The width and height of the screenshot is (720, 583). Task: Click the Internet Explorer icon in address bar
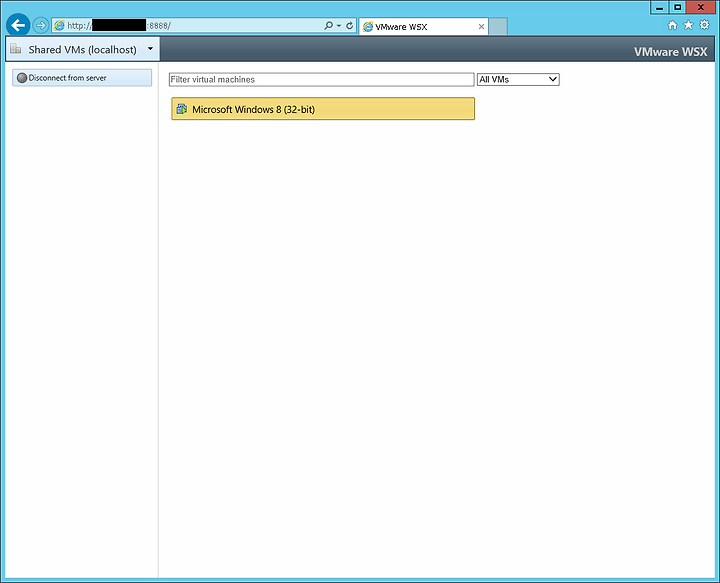point(59,25)
